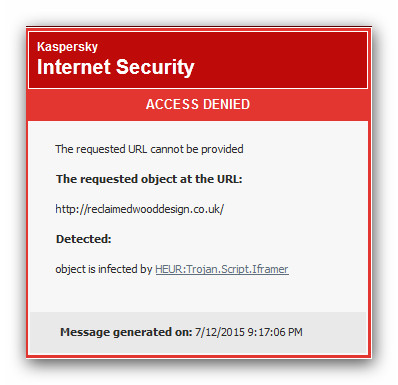Open the HEUR:Trojan.Script.Iframer link
Screen dimensions: 398x385
(222, 269)
